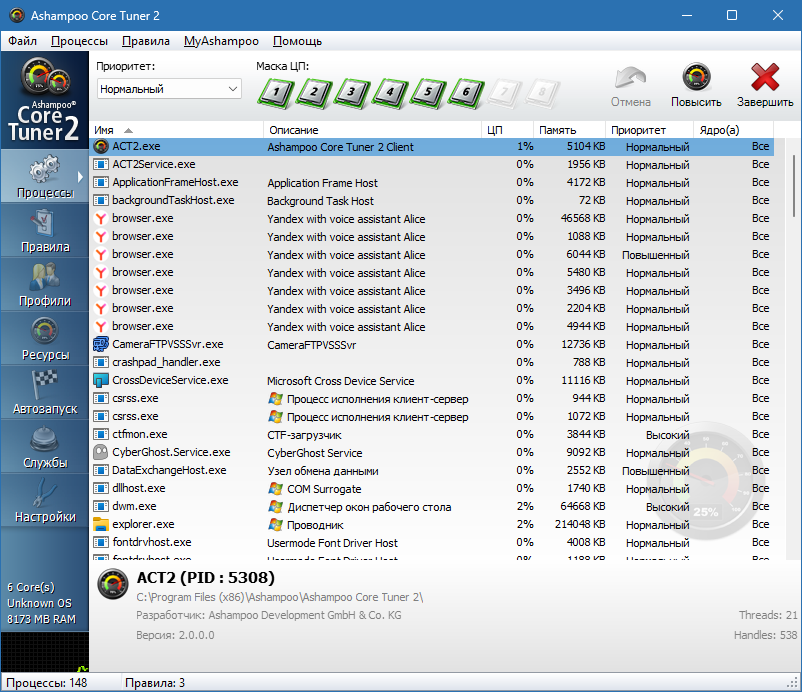
Task: Click the 214048 KB memory value
Action: coord(580,524)
